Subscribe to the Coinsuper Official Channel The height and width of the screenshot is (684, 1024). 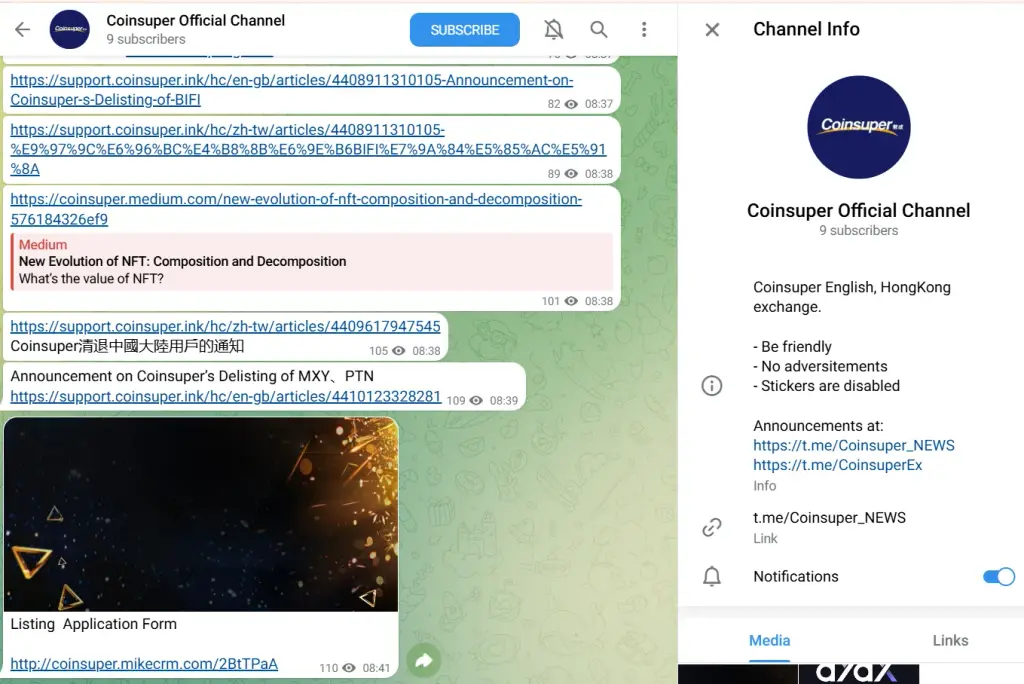pos(464,29)
